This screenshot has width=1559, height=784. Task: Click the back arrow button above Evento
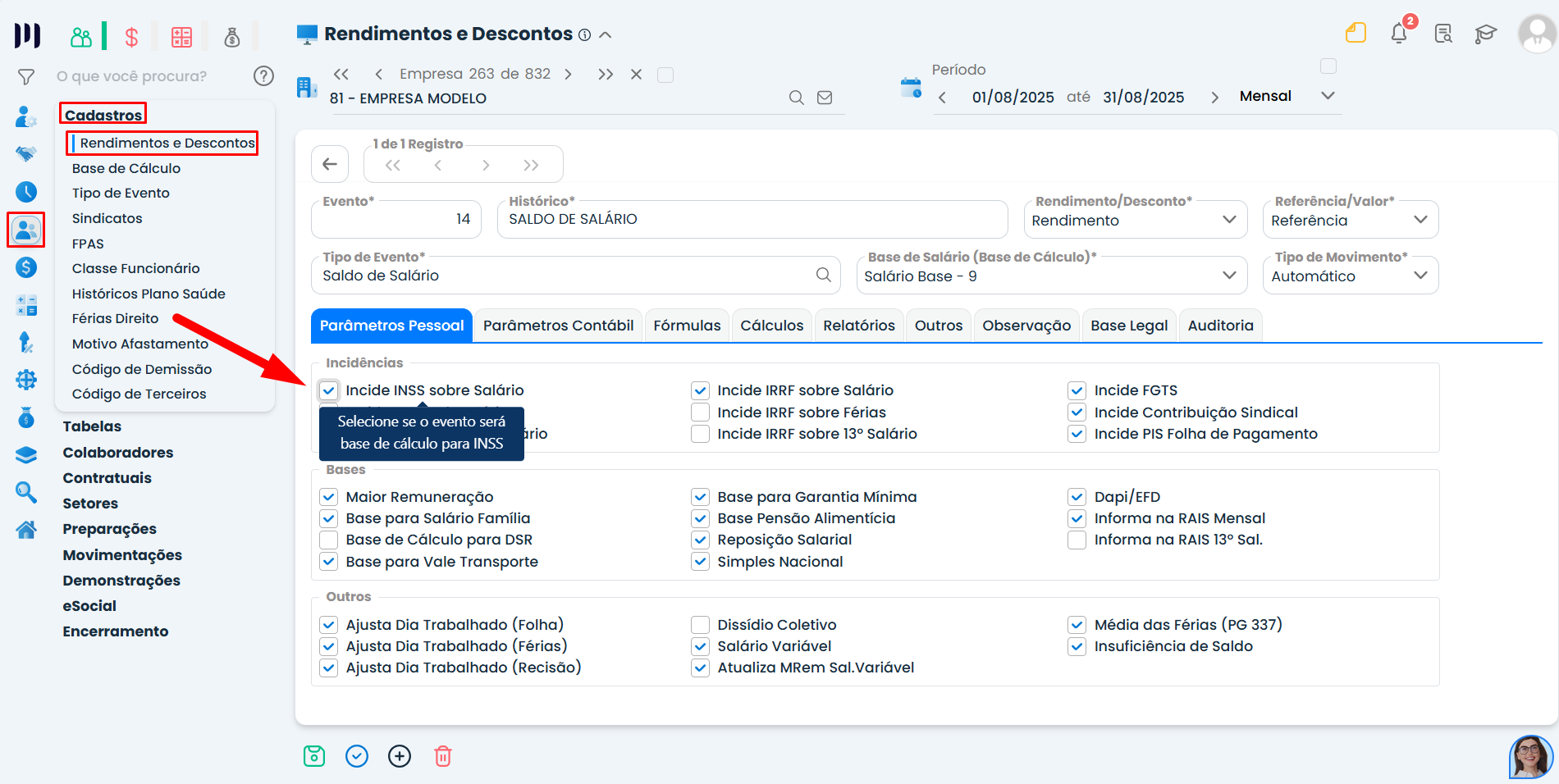330,164
